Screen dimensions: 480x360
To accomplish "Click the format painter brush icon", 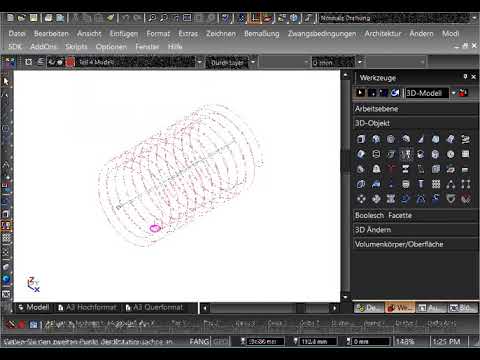I will (x=110, y=18).
